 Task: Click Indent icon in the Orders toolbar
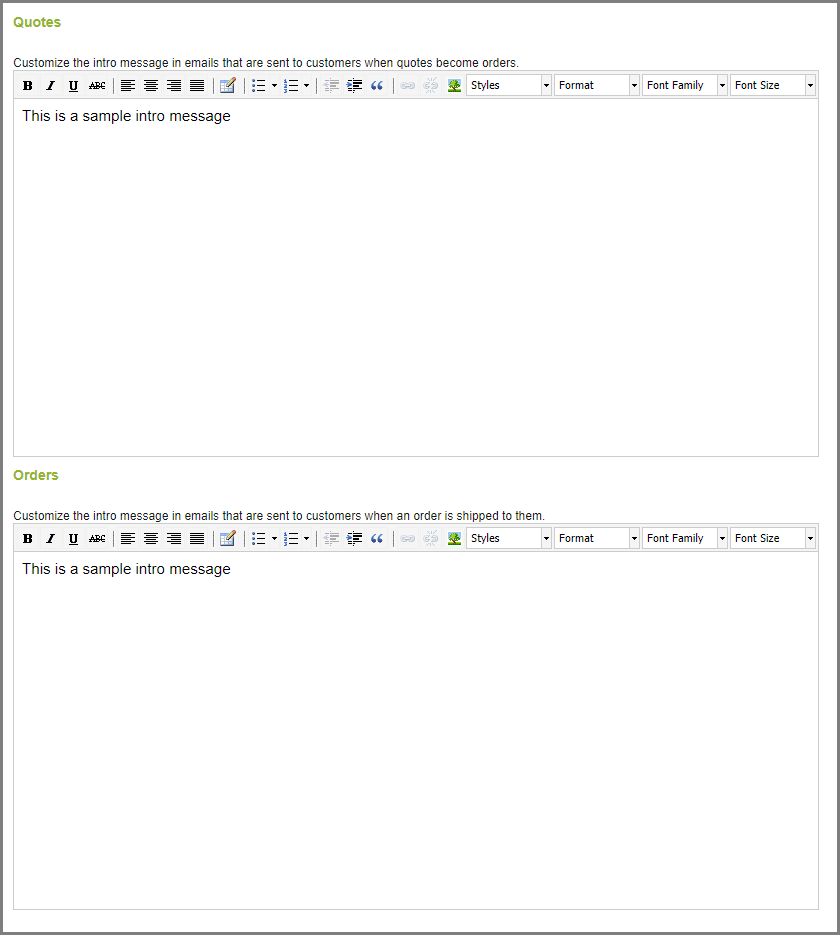point(354,538)
